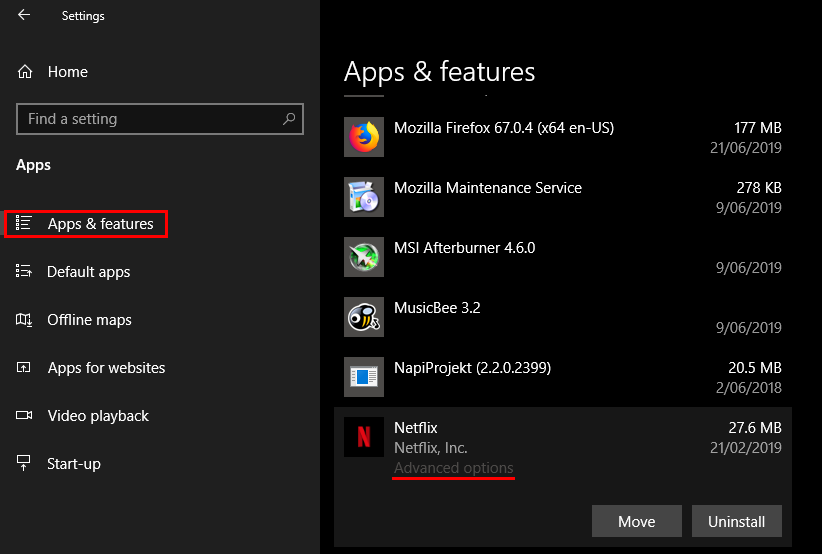The height and width of the screenshot is (554, 822).
Task: Click the Netflix, Inc. publisher text
Action: [431, 448]
